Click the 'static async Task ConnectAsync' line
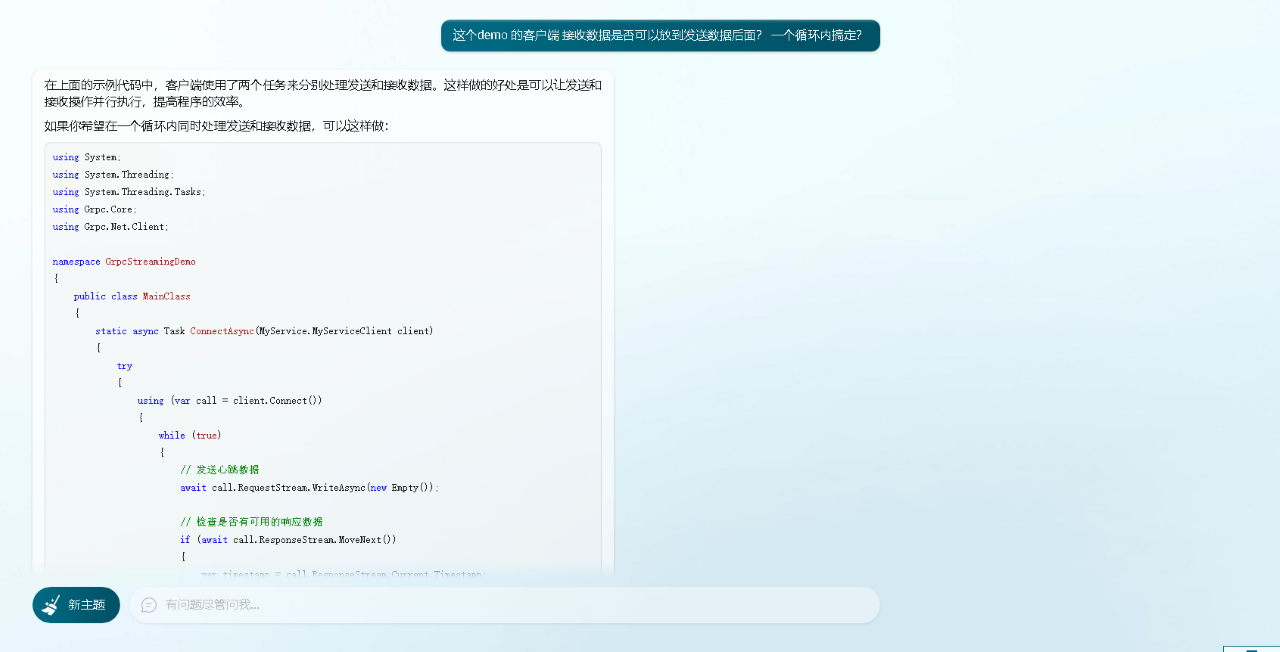The height and width of the screenshot is (652, 1280). [x=264, y=331]
